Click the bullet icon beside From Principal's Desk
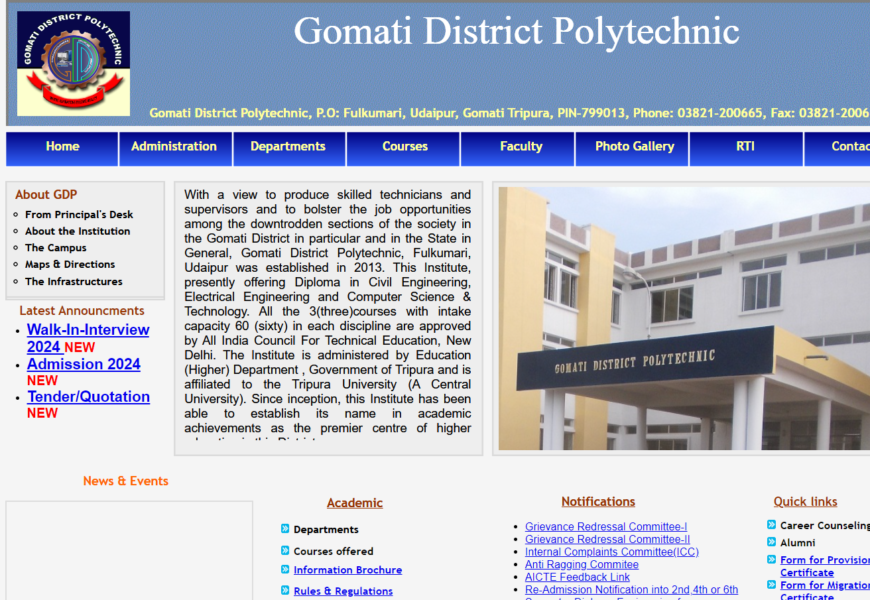The height and width of the screenshot is (600, 870). click(16, 215)
